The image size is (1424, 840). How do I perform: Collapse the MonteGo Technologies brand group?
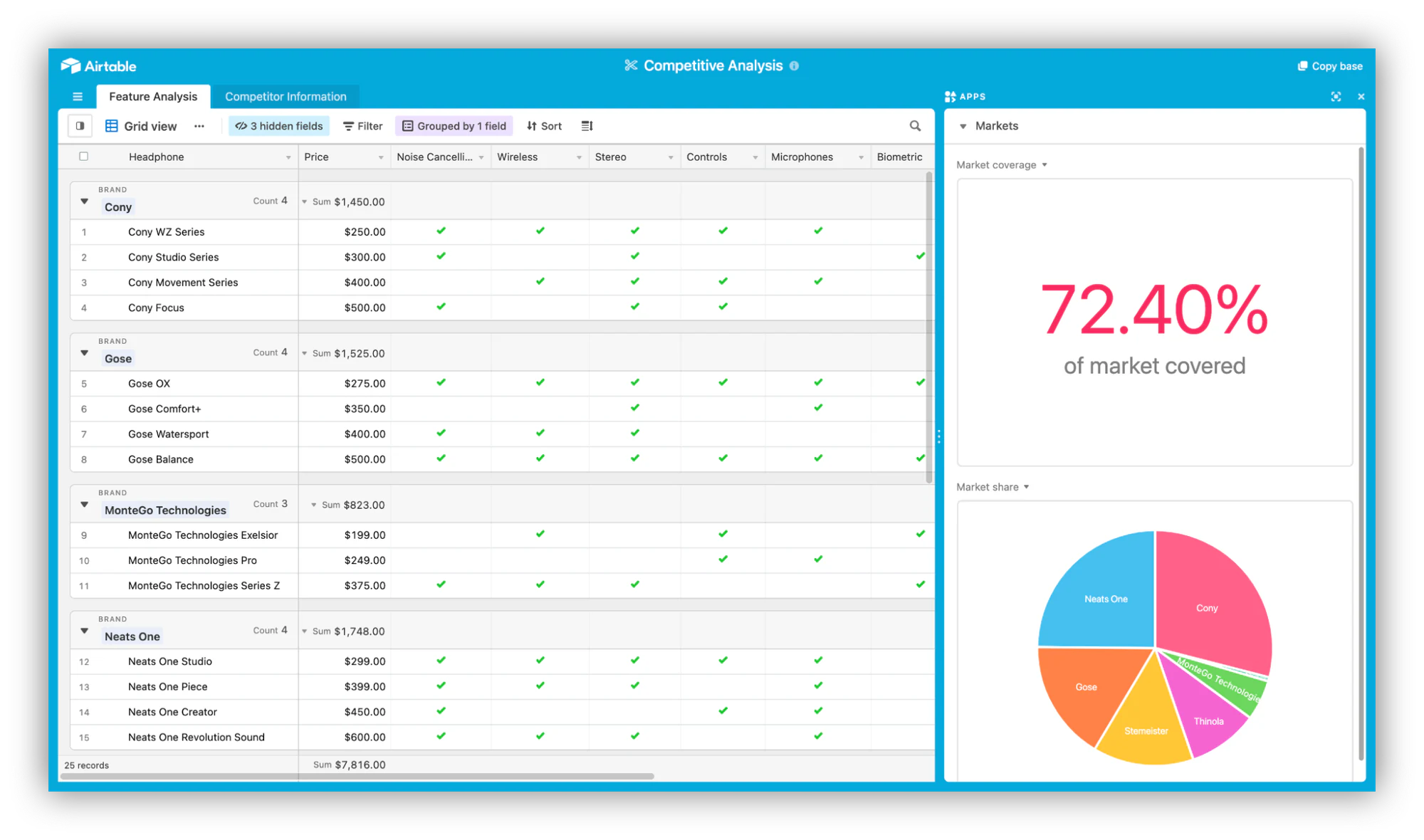tap(84, 505)
